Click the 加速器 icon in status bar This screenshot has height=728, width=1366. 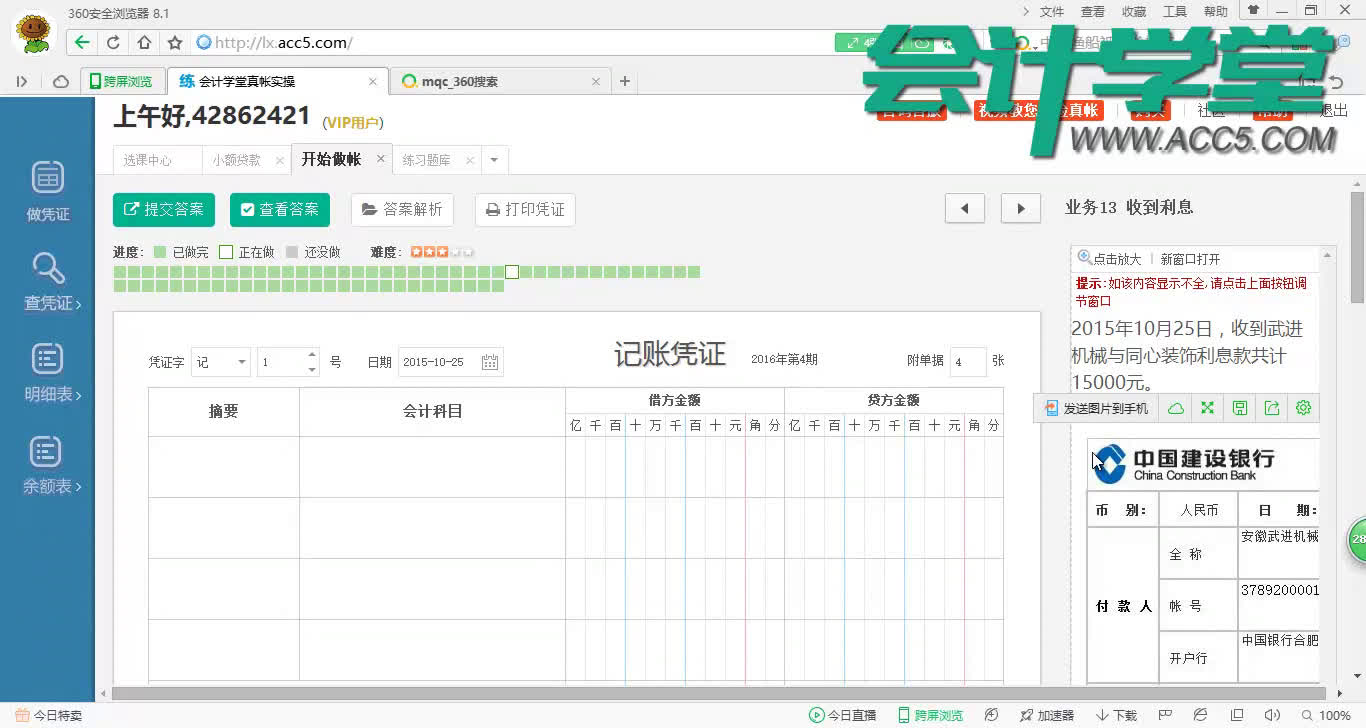pos(1047,715)
